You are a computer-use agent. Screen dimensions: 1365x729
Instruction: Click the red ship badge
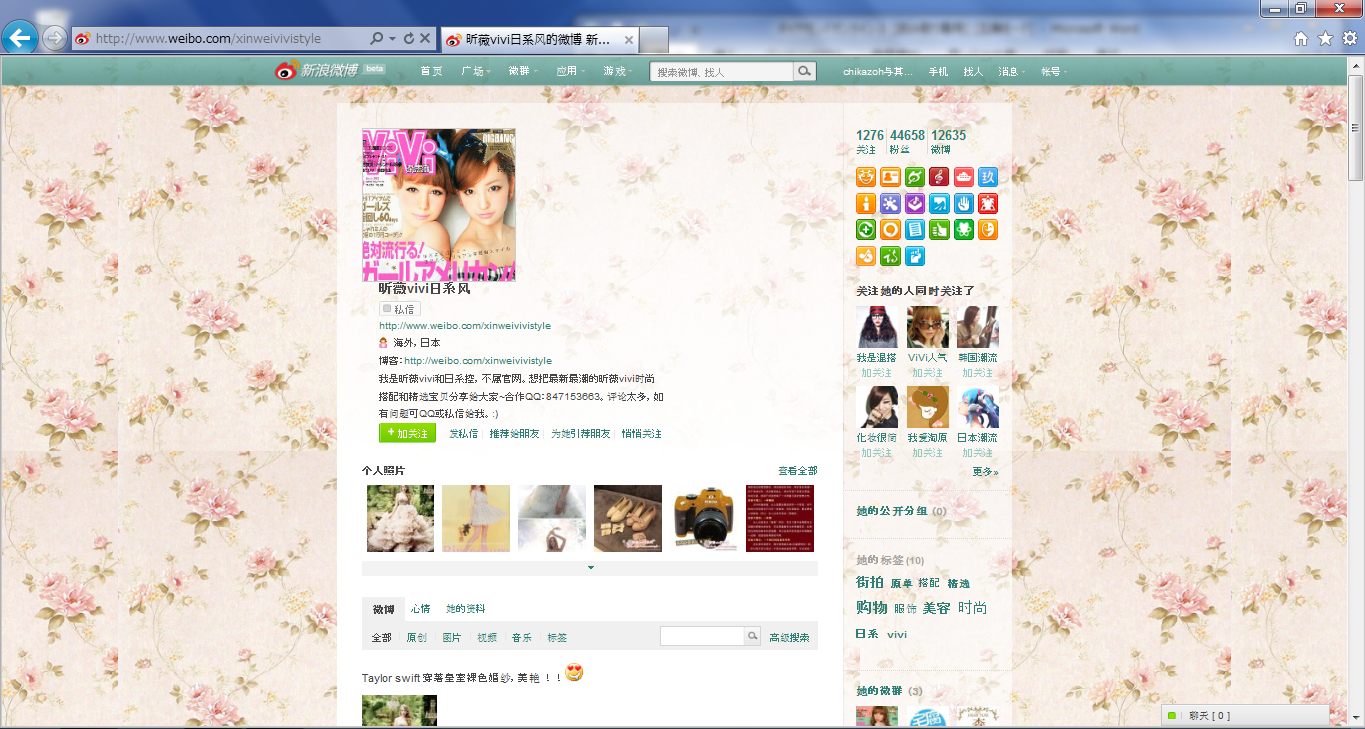(964, 177)
